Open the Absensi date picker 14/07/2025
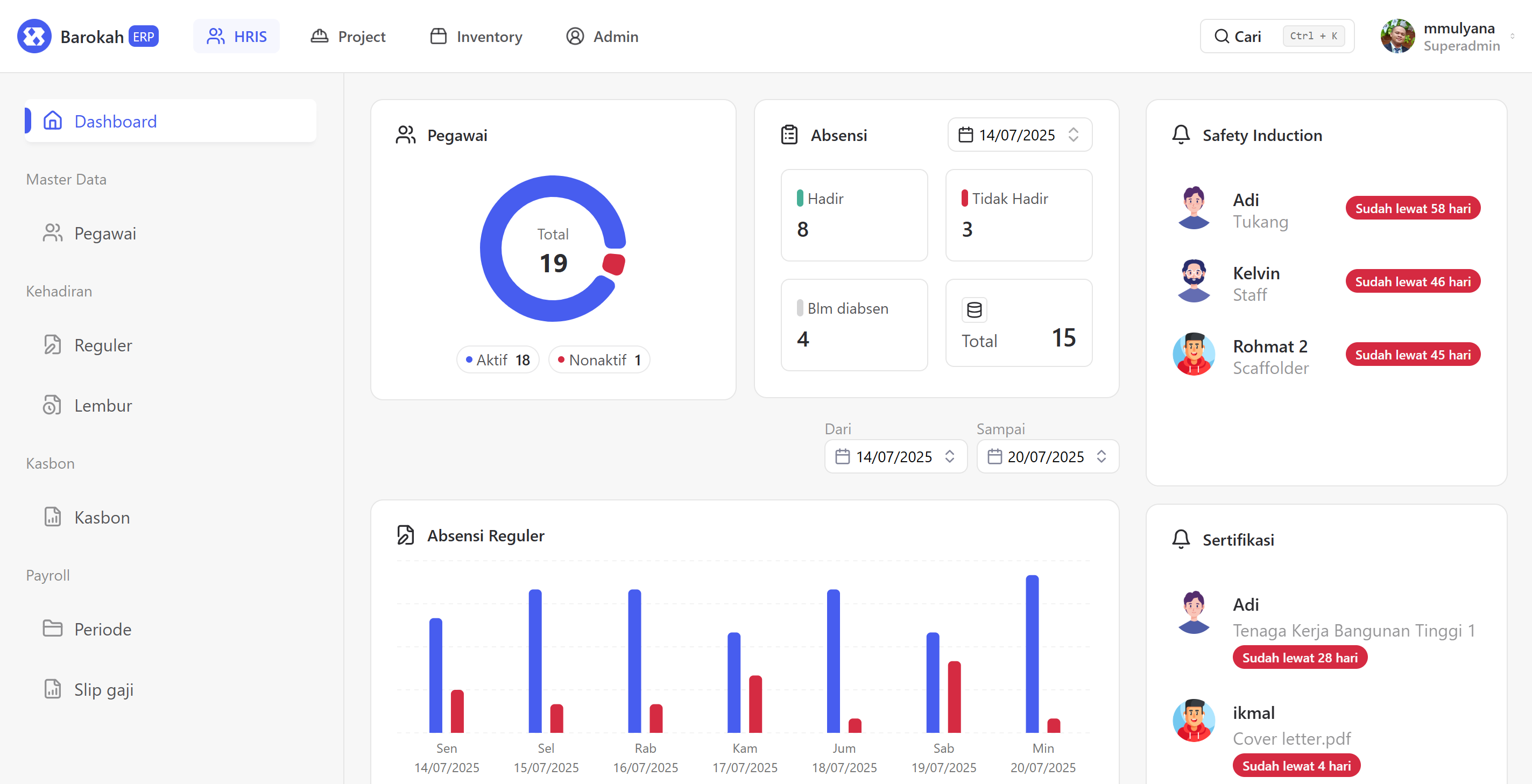1532x784 pixels. click(x=1019, y=135)
